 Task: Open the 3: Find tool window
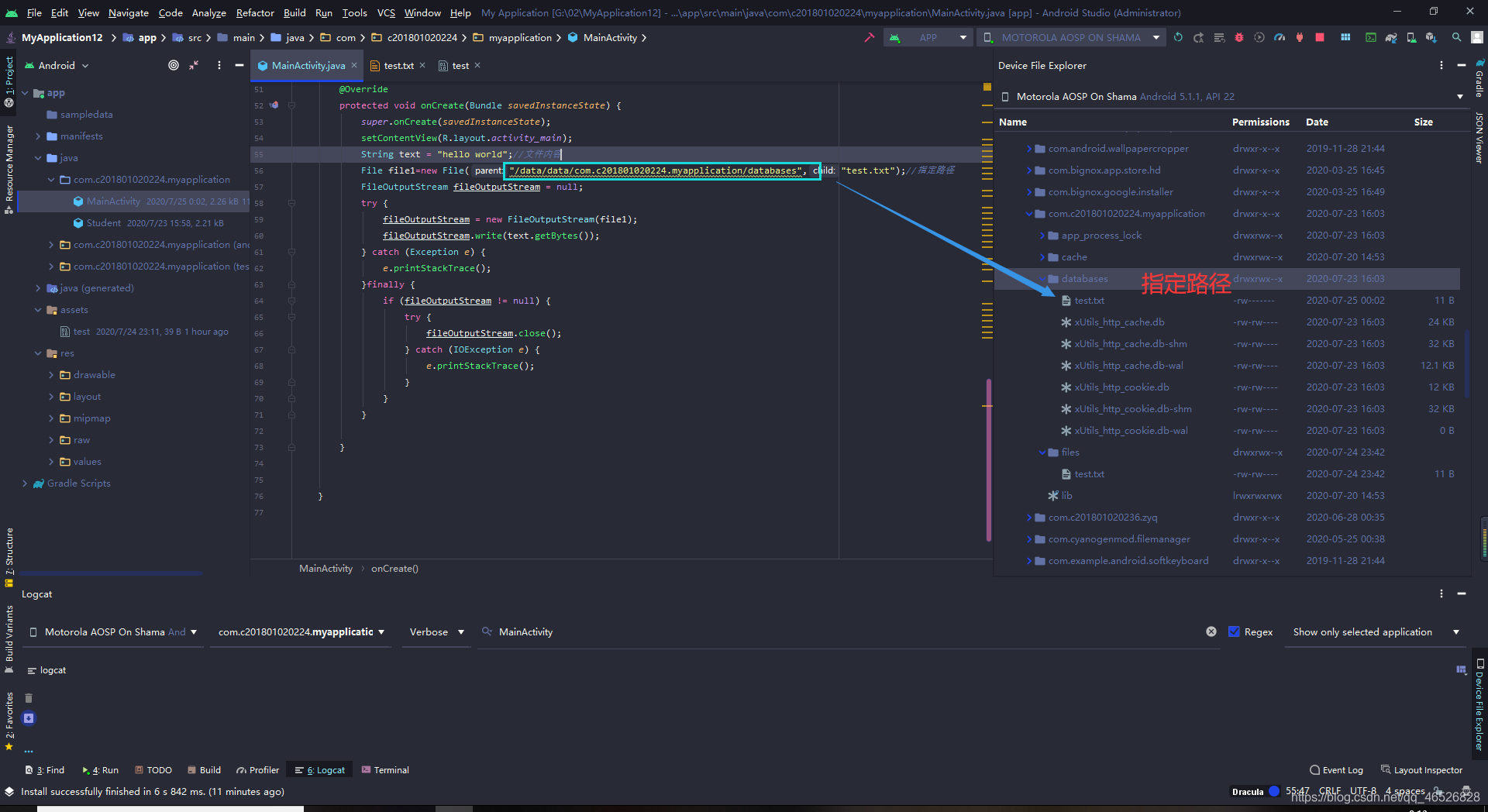pos(45,769)
